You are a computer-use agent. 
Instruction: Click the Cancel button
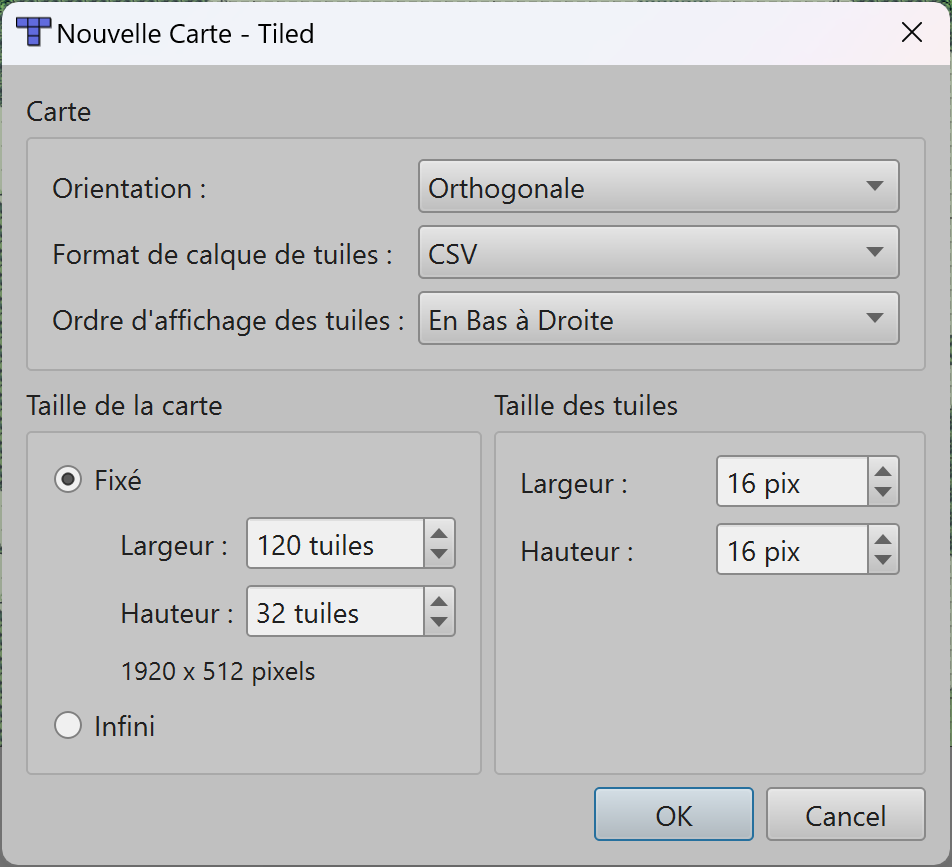tap(845, 815)
